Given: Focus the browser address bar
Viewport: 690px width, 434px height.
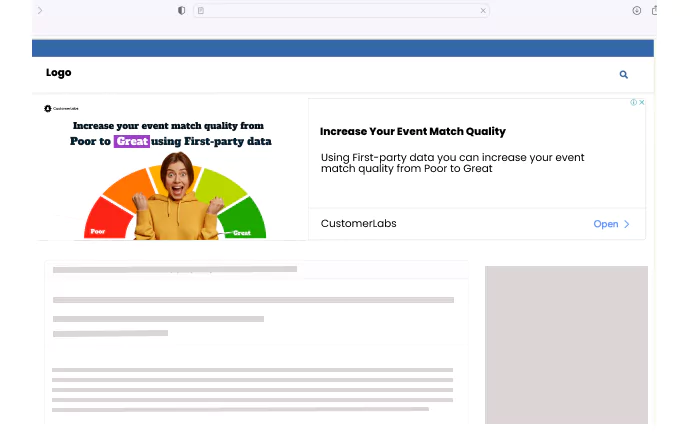Looking at the screenshot, I should point(341,11).
